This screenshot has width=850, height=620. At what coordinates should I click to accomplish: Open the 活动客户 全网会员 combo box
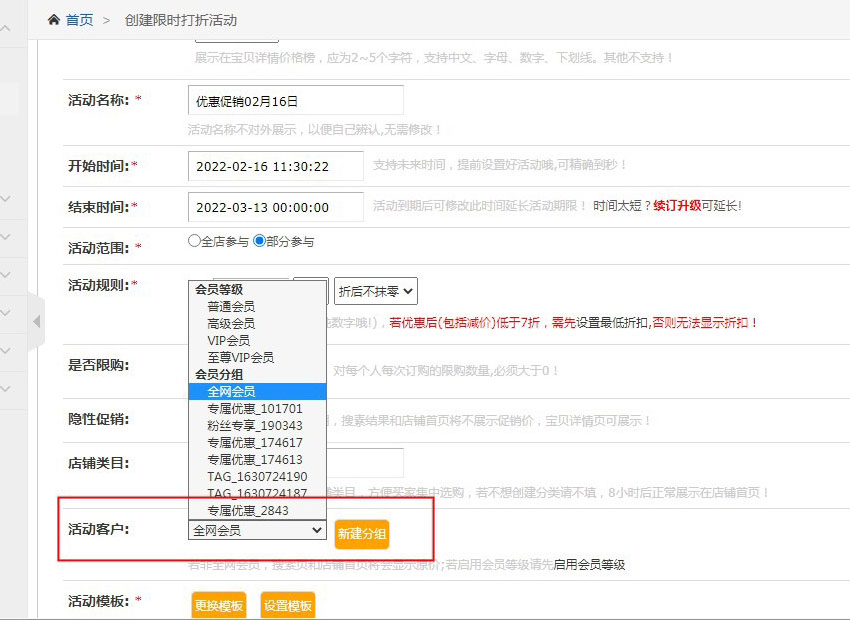coord(257,530)
